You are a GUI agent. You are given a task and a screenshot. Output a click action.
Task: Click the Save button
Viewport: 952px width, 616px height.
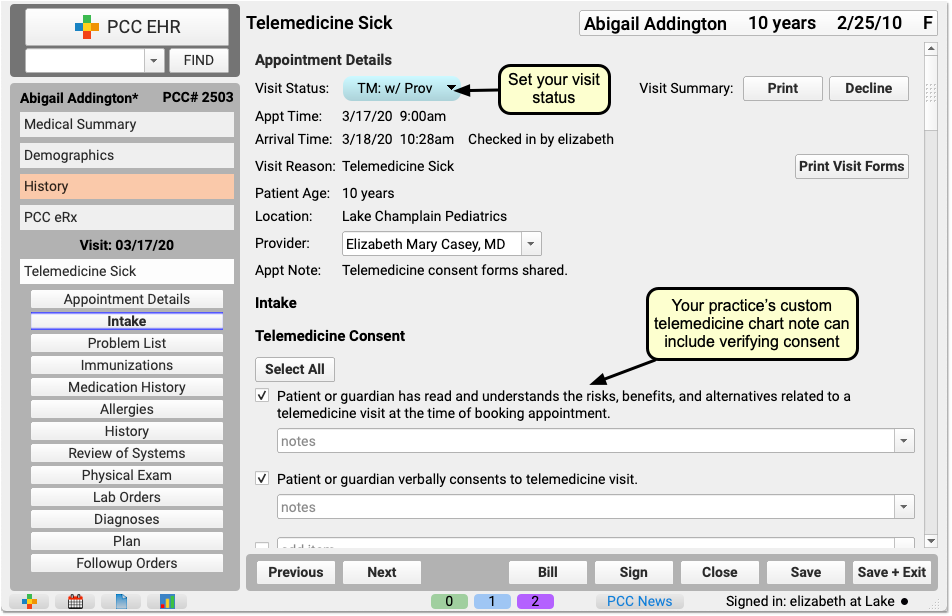pyautogui.click(x=806, y=572)
